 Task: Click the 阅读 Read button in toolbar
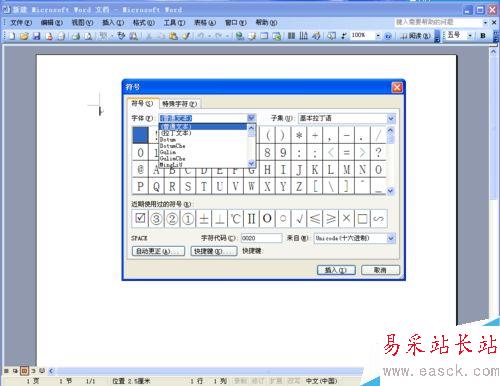point(415,36)
